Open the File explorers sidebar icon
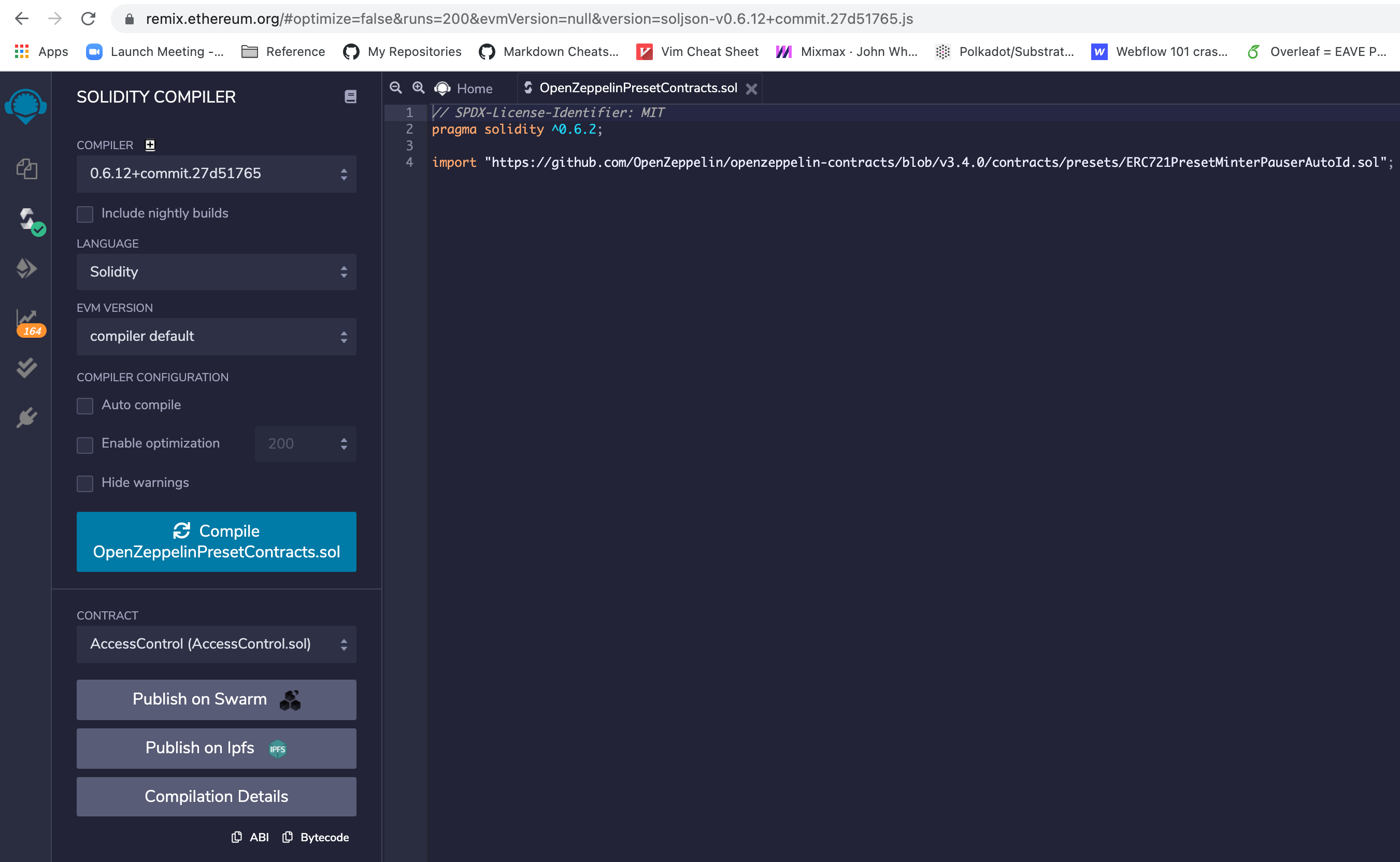Viewport: 1400px width, 862px height. [26, 169]
